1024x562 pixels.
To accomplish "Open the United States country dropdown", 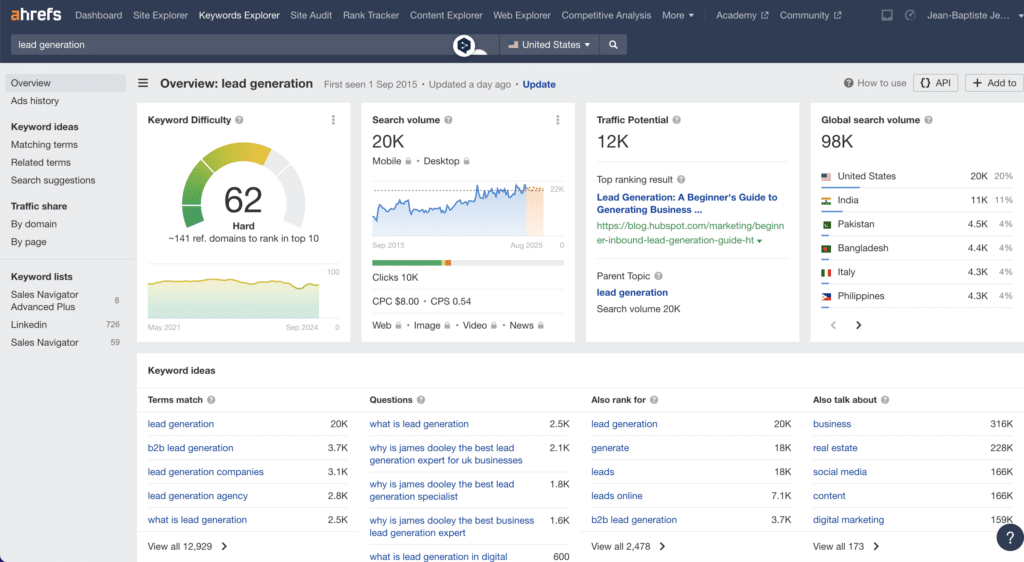I will pos(549,44).
